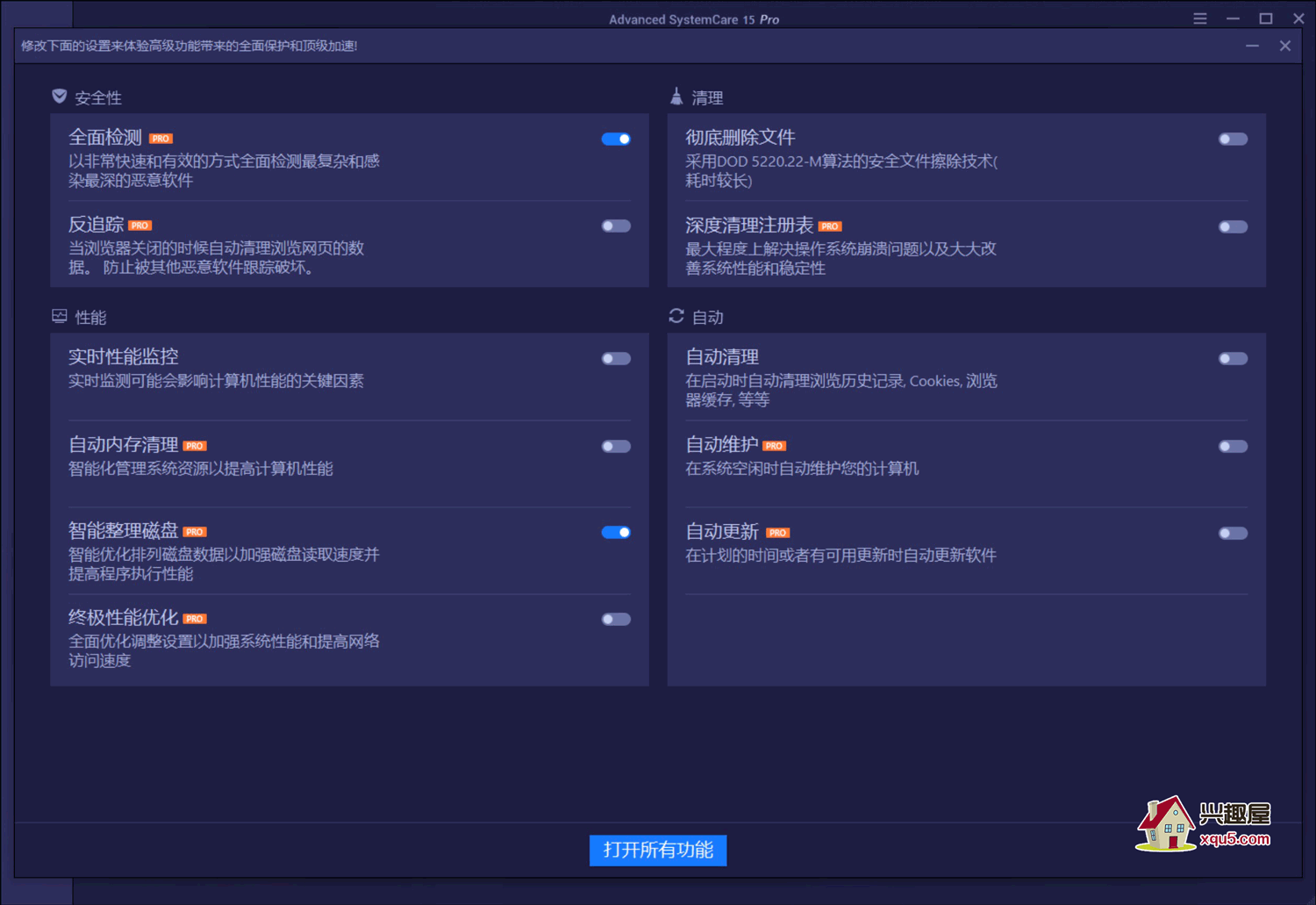Click the 实时性能监控 heading
Viewport: 1316px width, 905px height.
coord(124,356)
